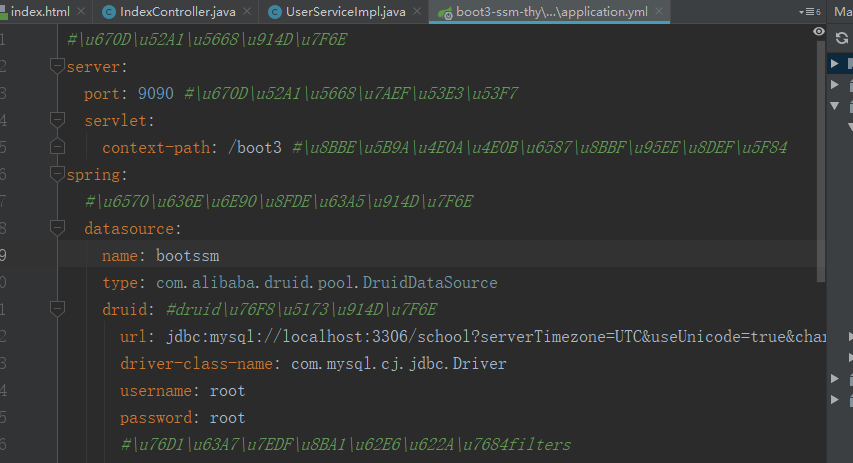
Task: Click the context-path fold end marker
Action: 57,147
